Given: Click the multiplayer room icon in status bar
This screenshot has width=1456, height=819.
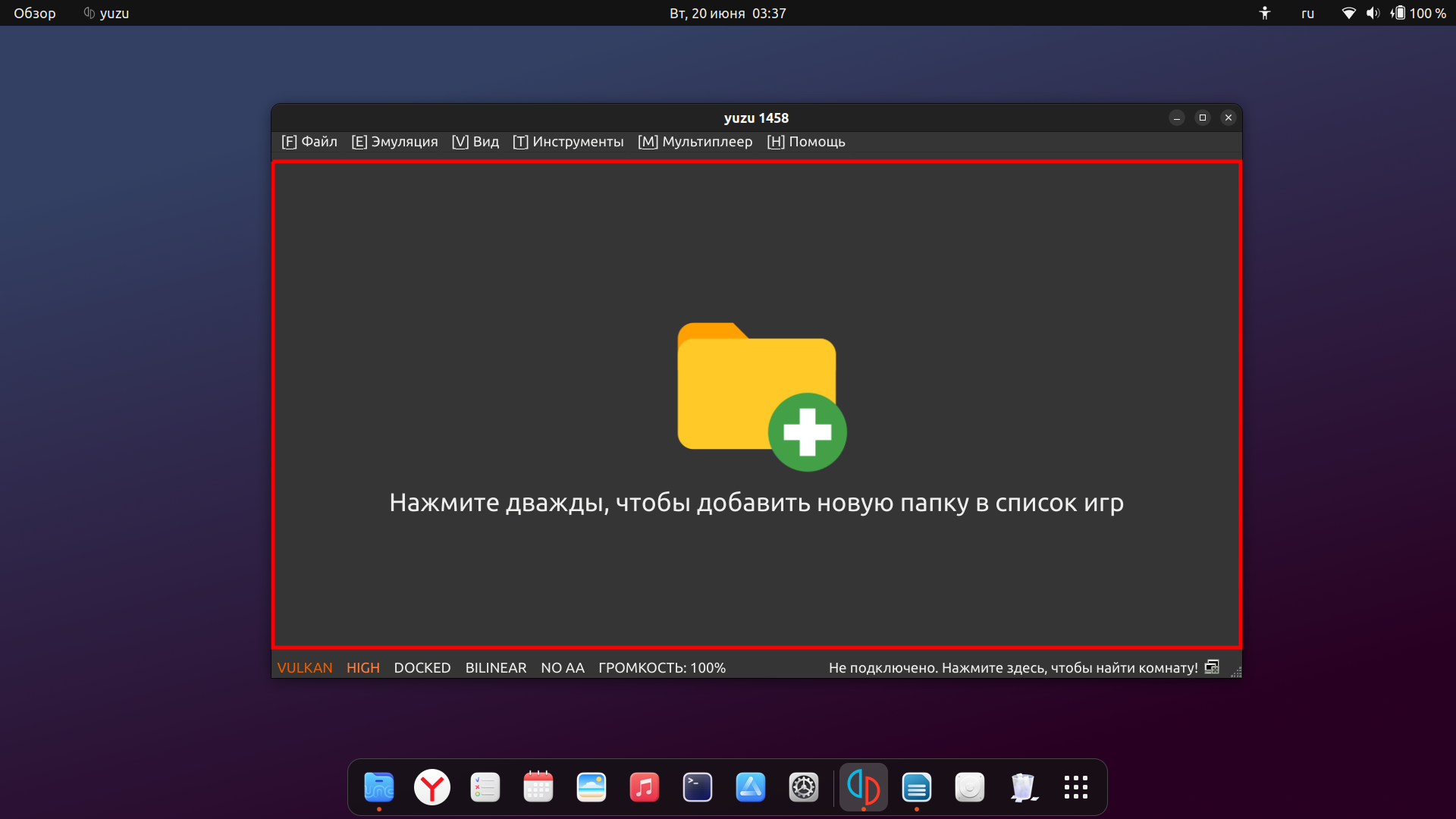Looking at the screenshot, I should tap(1212, 667).
